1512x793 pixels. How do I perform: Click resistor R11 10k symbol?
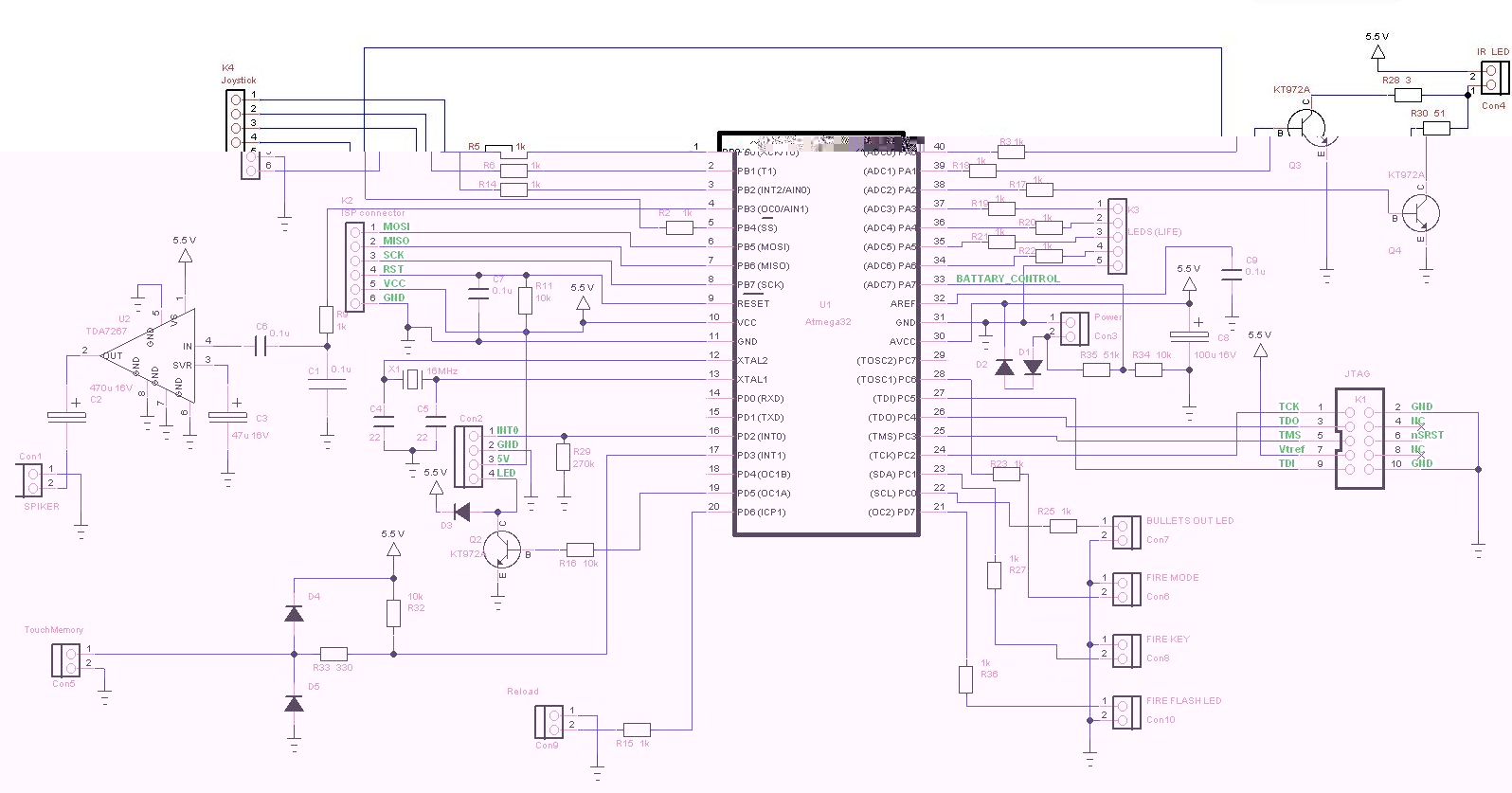point(525,300)
